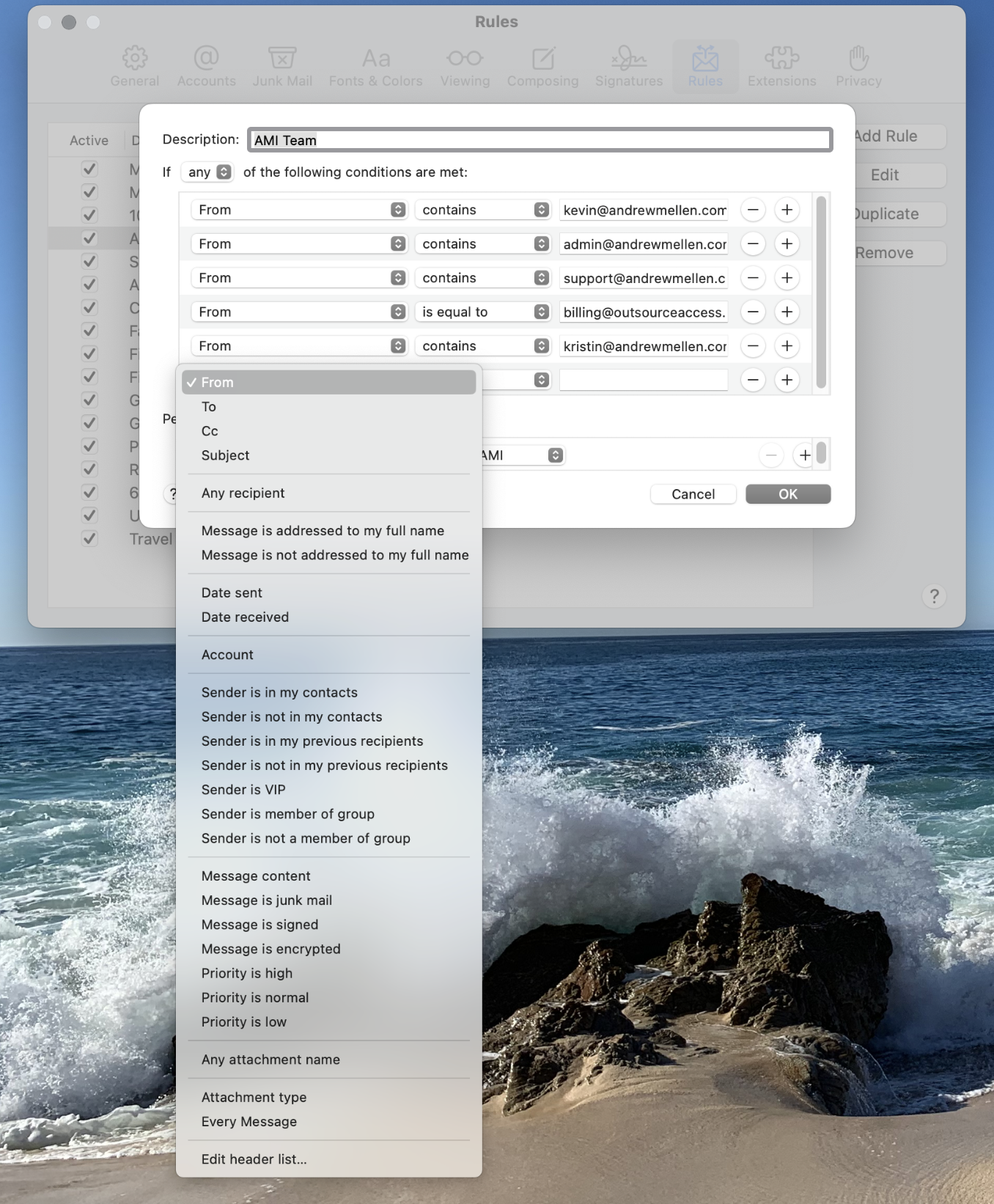This screenshot has height=1204, width=994.
Task: Add condition after billing@outsourceaccess row
Action: [x=787, y=312]
